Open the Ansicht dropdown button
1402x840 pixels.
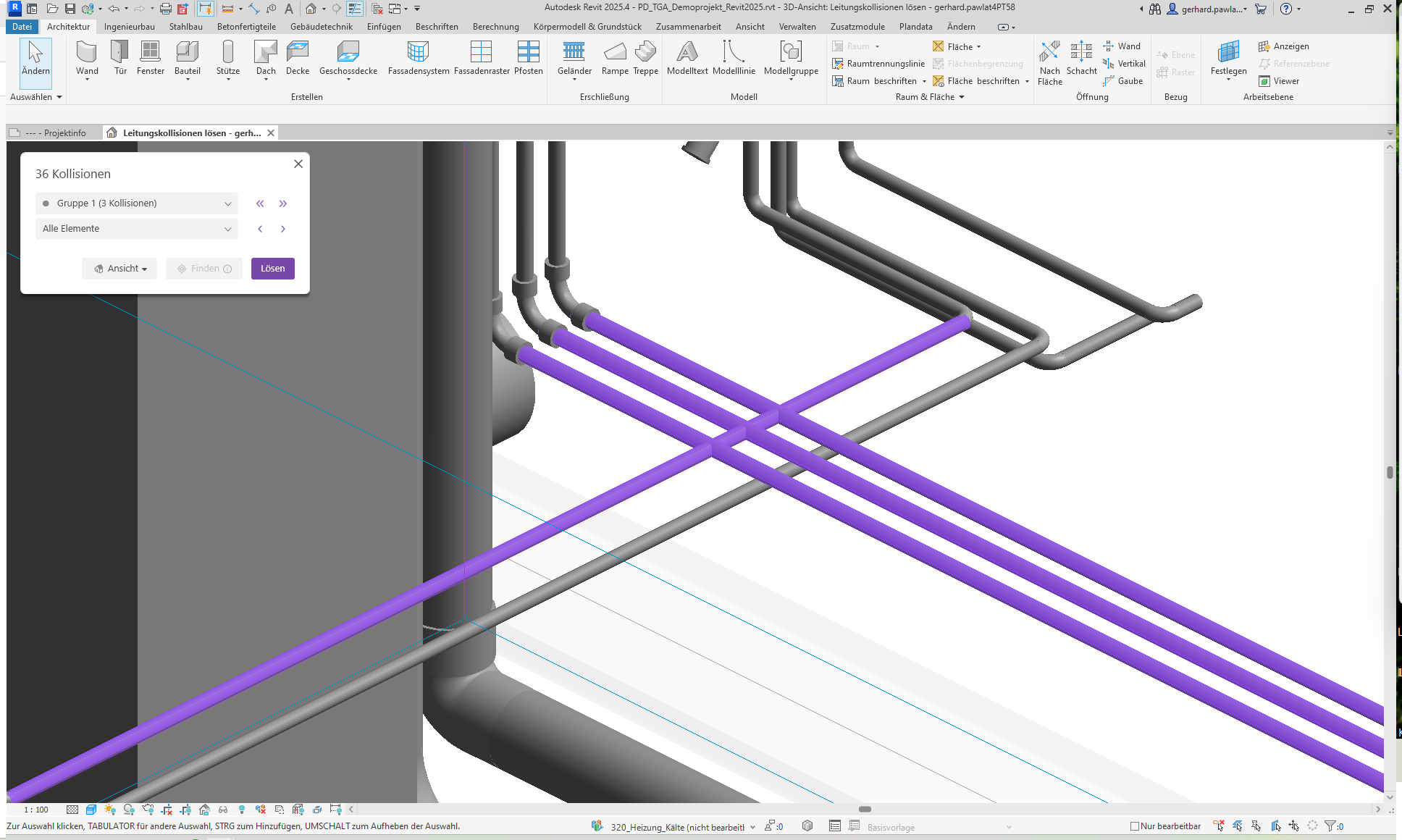119,269
